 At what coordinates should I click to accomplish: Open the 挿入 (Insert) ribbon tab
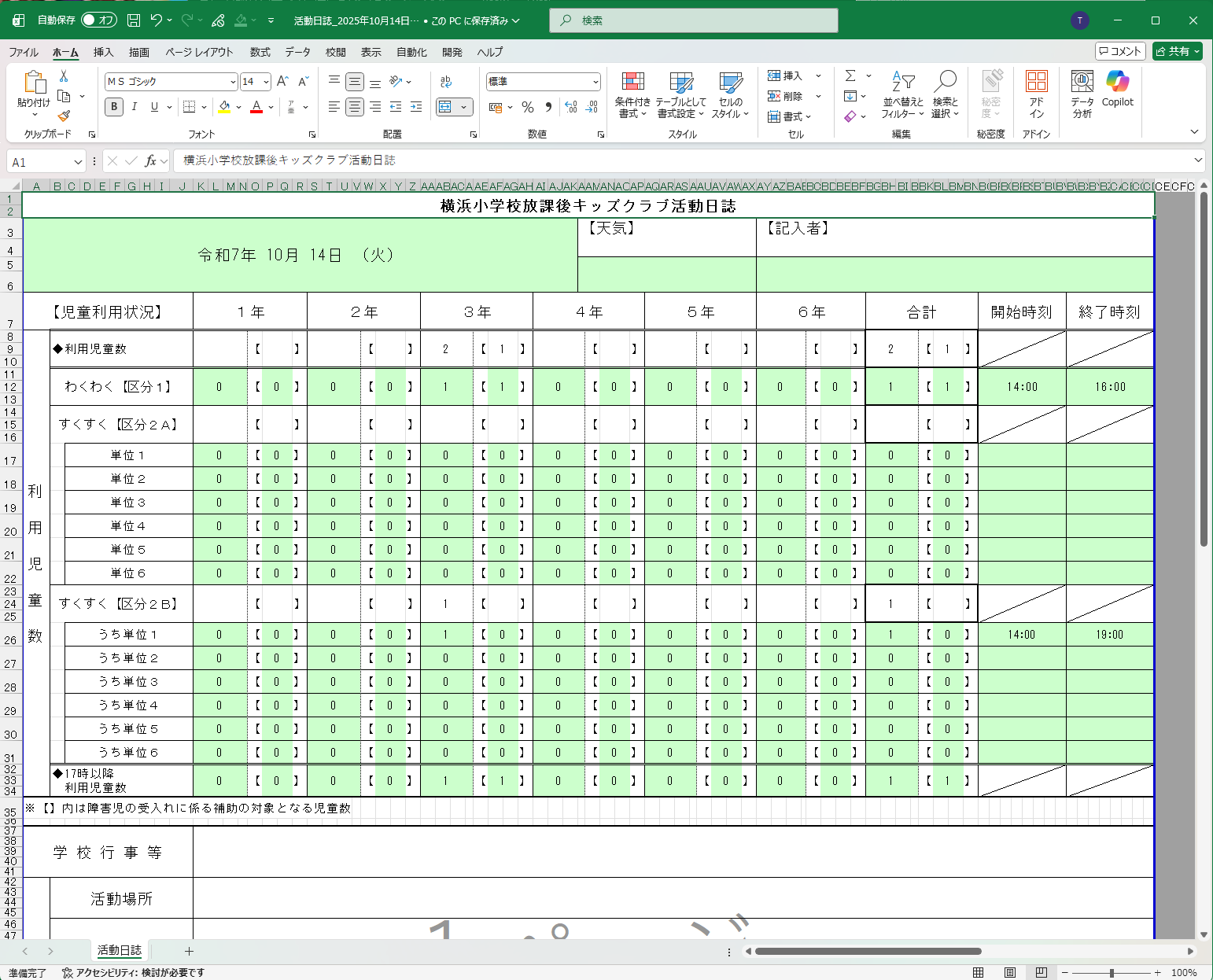point(103,52)
